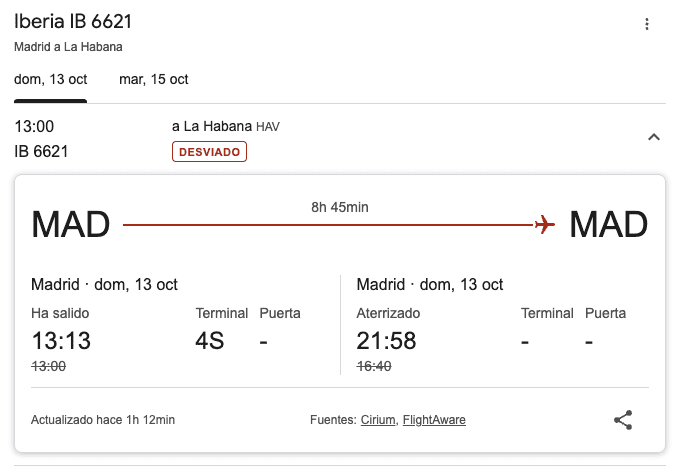The image size is (684, 467).
Task: Click the red flight progress line
Action: tap(329, 225)
